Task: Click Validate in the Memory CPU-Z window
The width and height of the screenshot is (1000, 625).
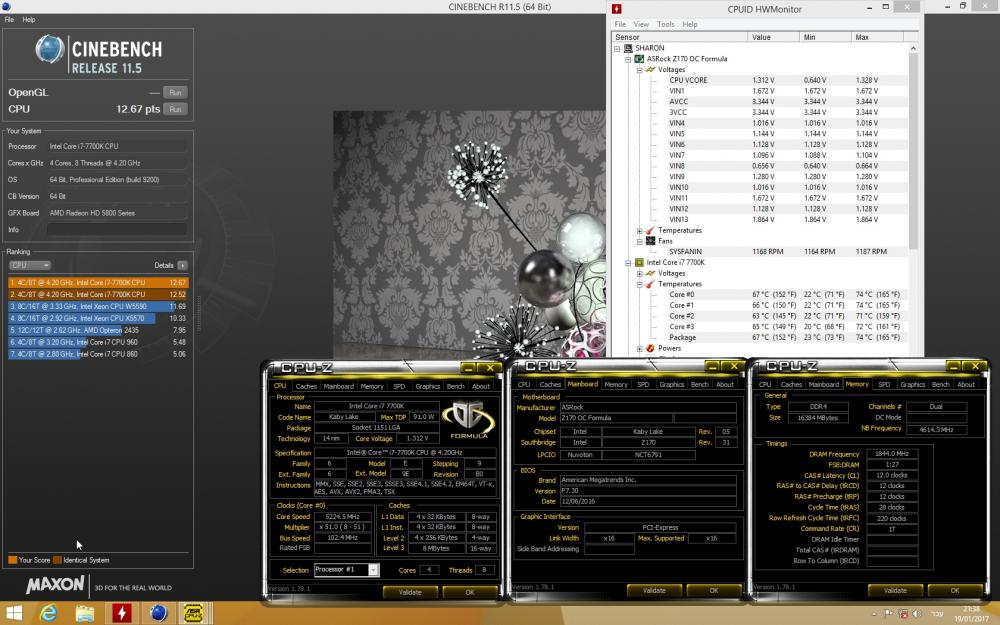Action: [895, 591]
